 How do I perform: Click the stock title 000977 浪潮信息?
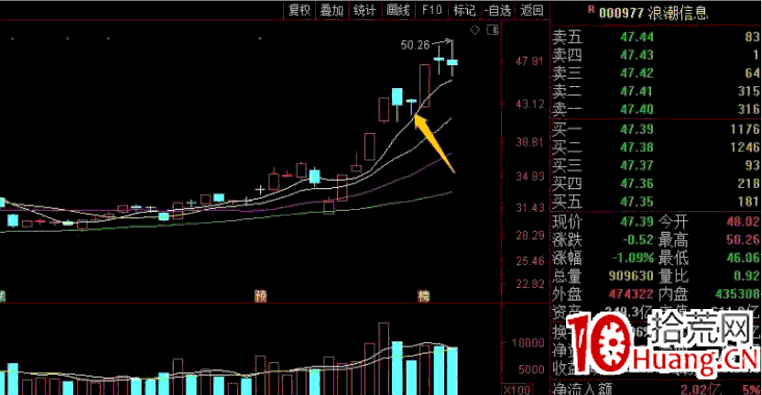tap(653, 13)
